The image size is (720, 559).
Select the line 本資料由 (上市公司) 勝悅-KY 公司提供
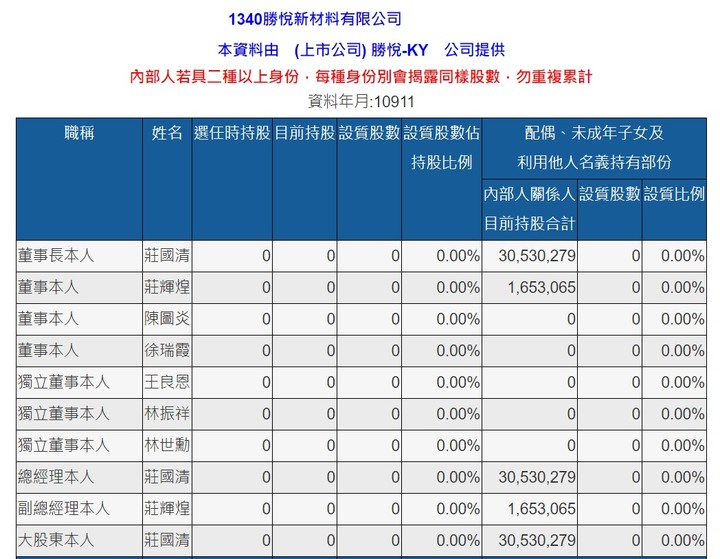361,50
